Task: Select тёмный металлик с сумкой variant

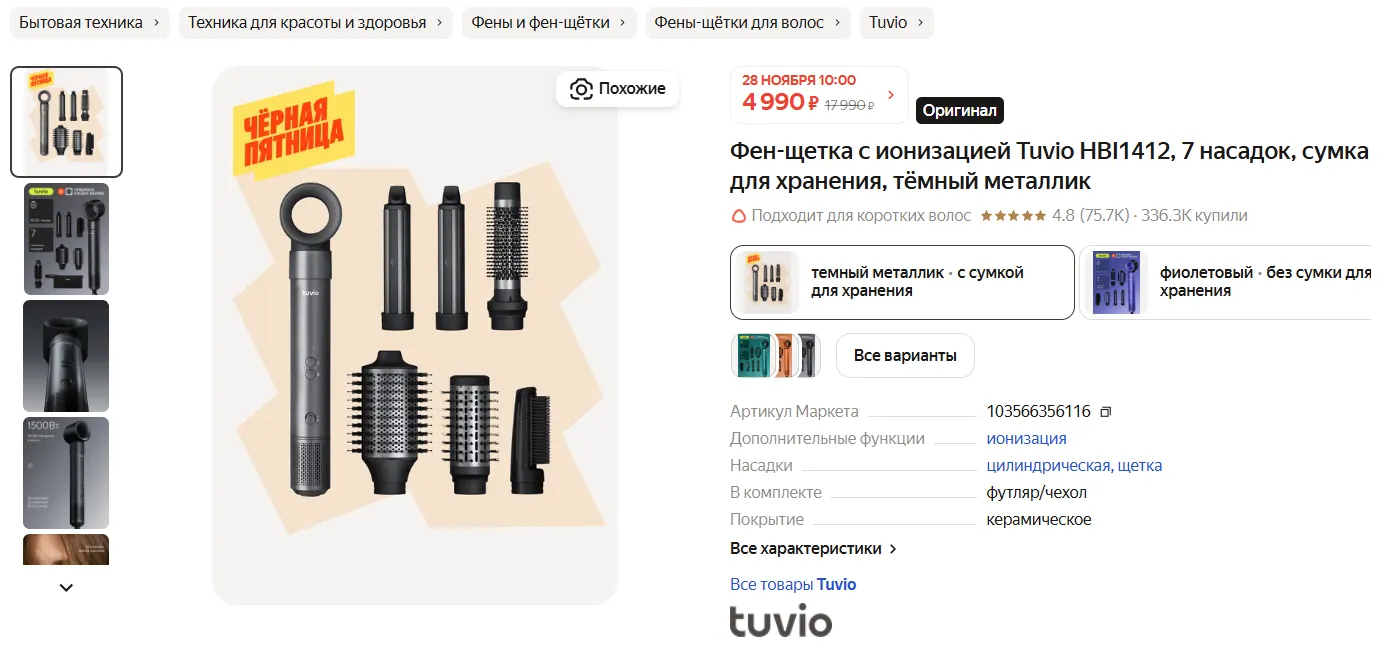Action: 901,282
